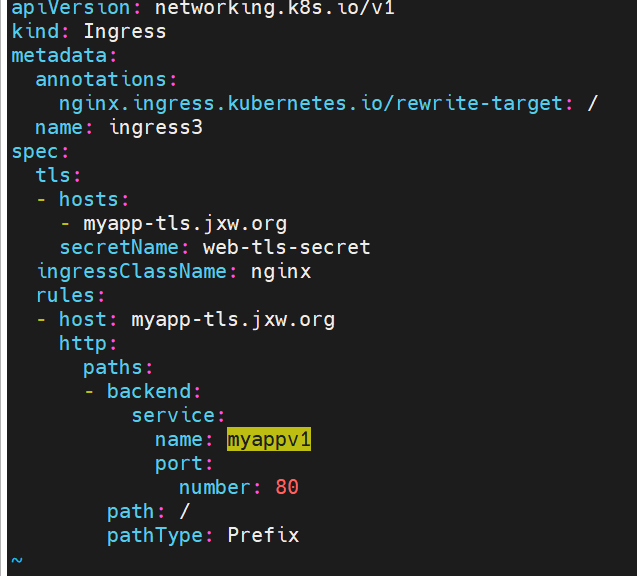Click the 'rules' key
Screen dimensions: 637x576
pos(65,295)
